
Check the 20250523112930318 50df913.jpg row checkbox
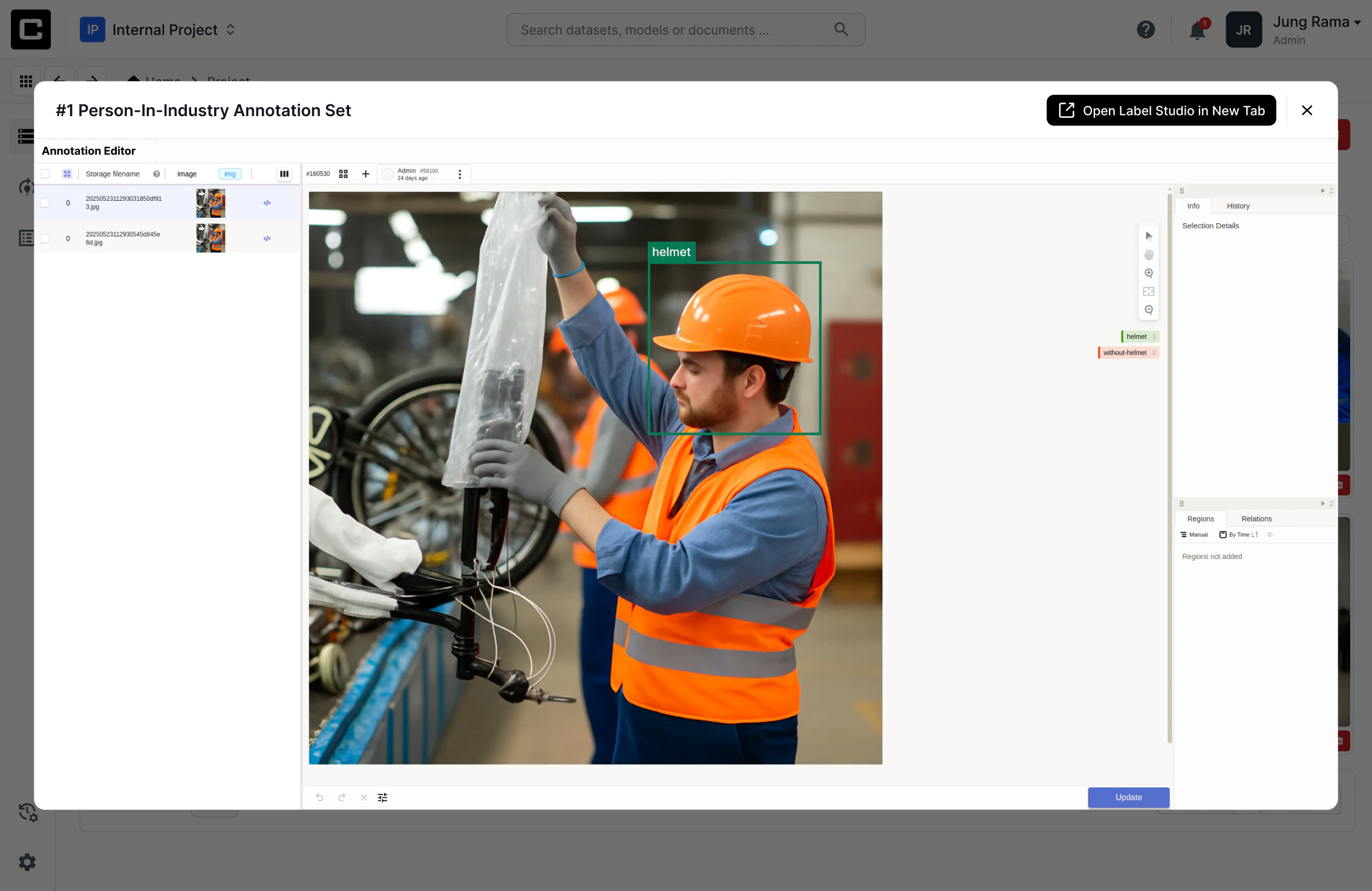tap(45, 203)
